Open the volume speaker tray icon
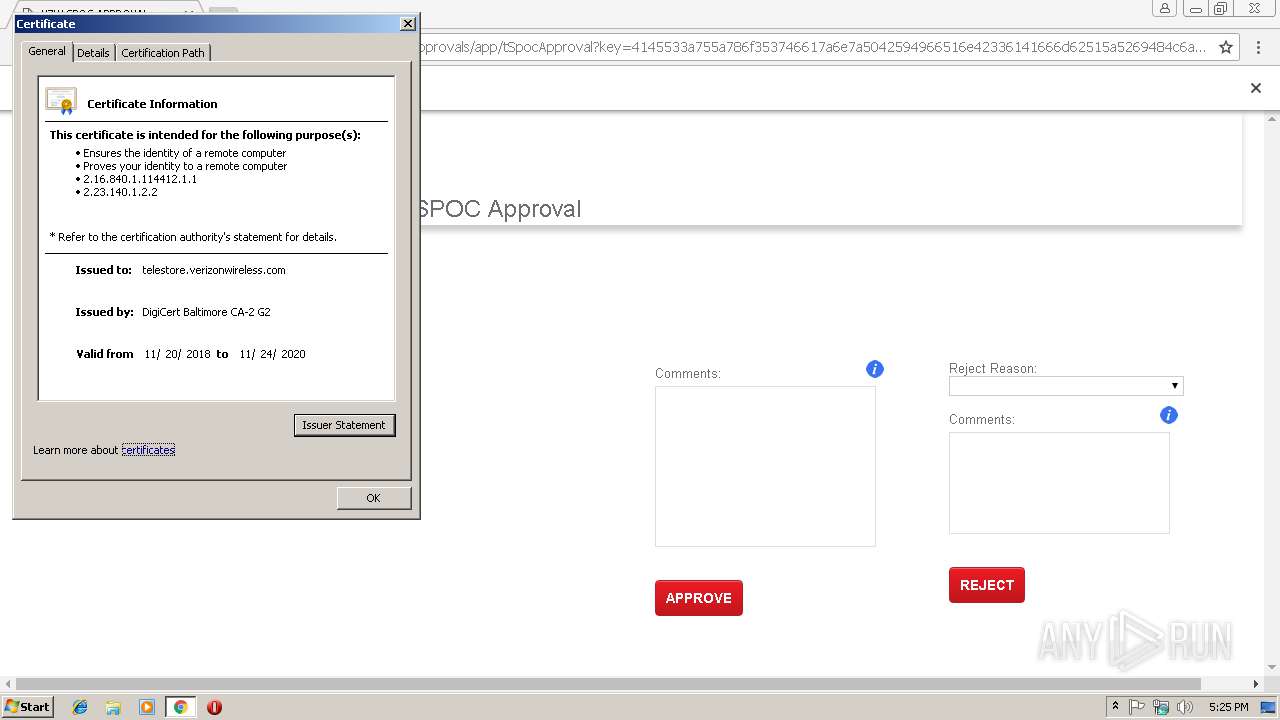Viewport: 1280px width, 720px height. pyautogui.click(x=1185, y=707)
